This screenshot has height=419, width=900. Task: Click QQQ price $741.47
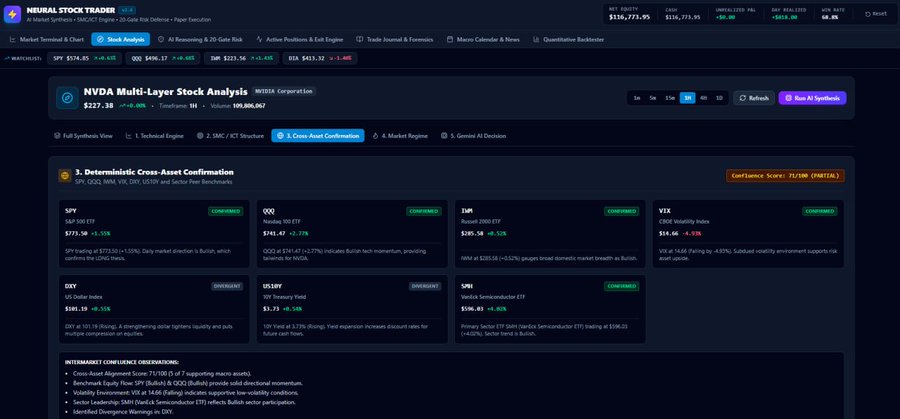pyautogui.click(x=274, y=234)
